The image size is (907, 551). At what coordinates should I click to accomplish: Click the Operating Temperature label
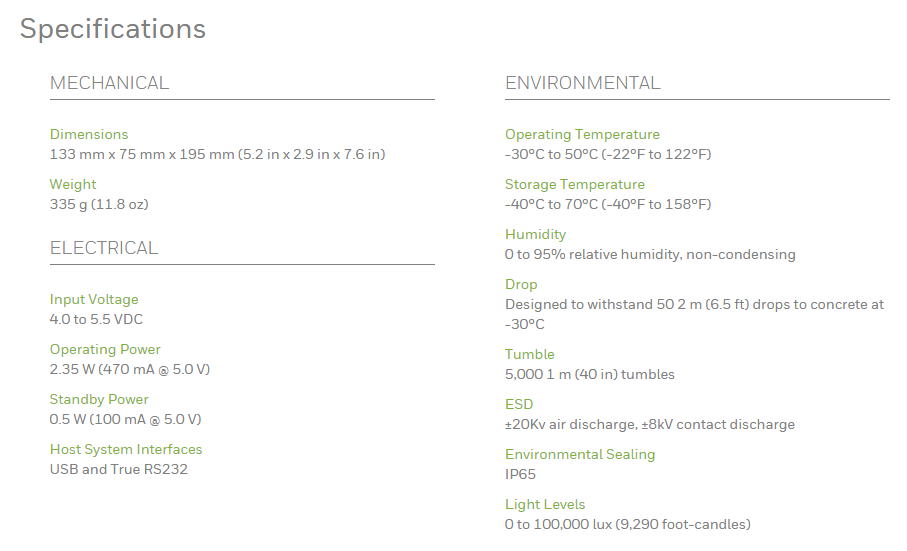click(582, 134)
